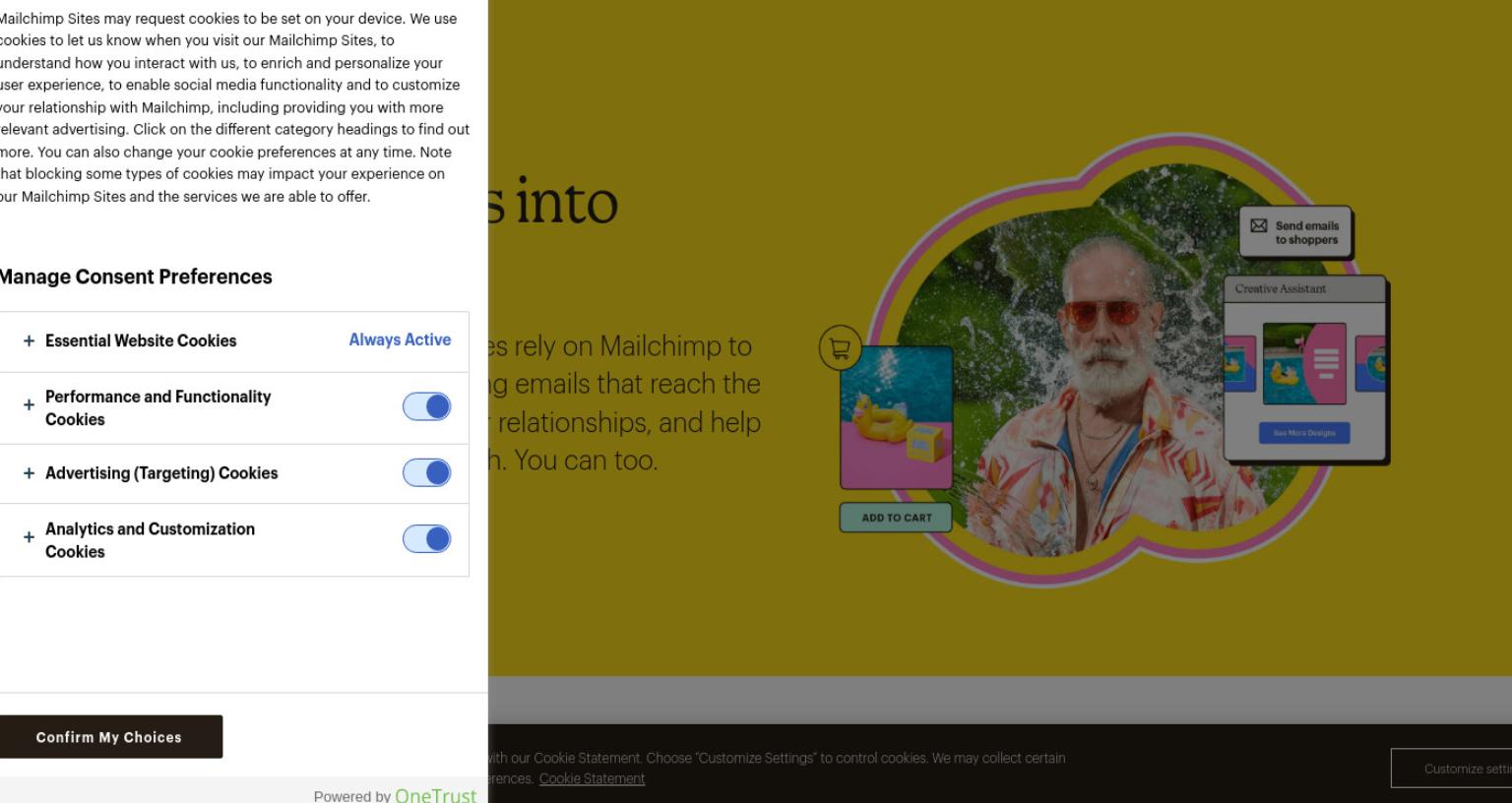Toggle Performance and Functionality Cookies switch

click(426, 406)
